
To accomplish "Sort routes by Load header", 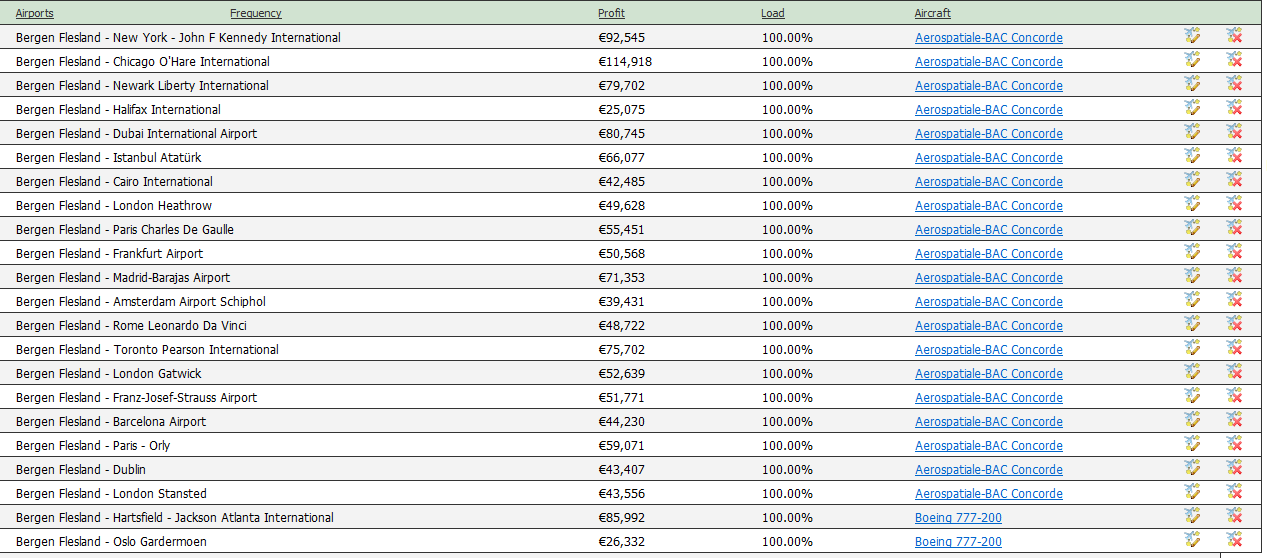I will click(773, 13).
